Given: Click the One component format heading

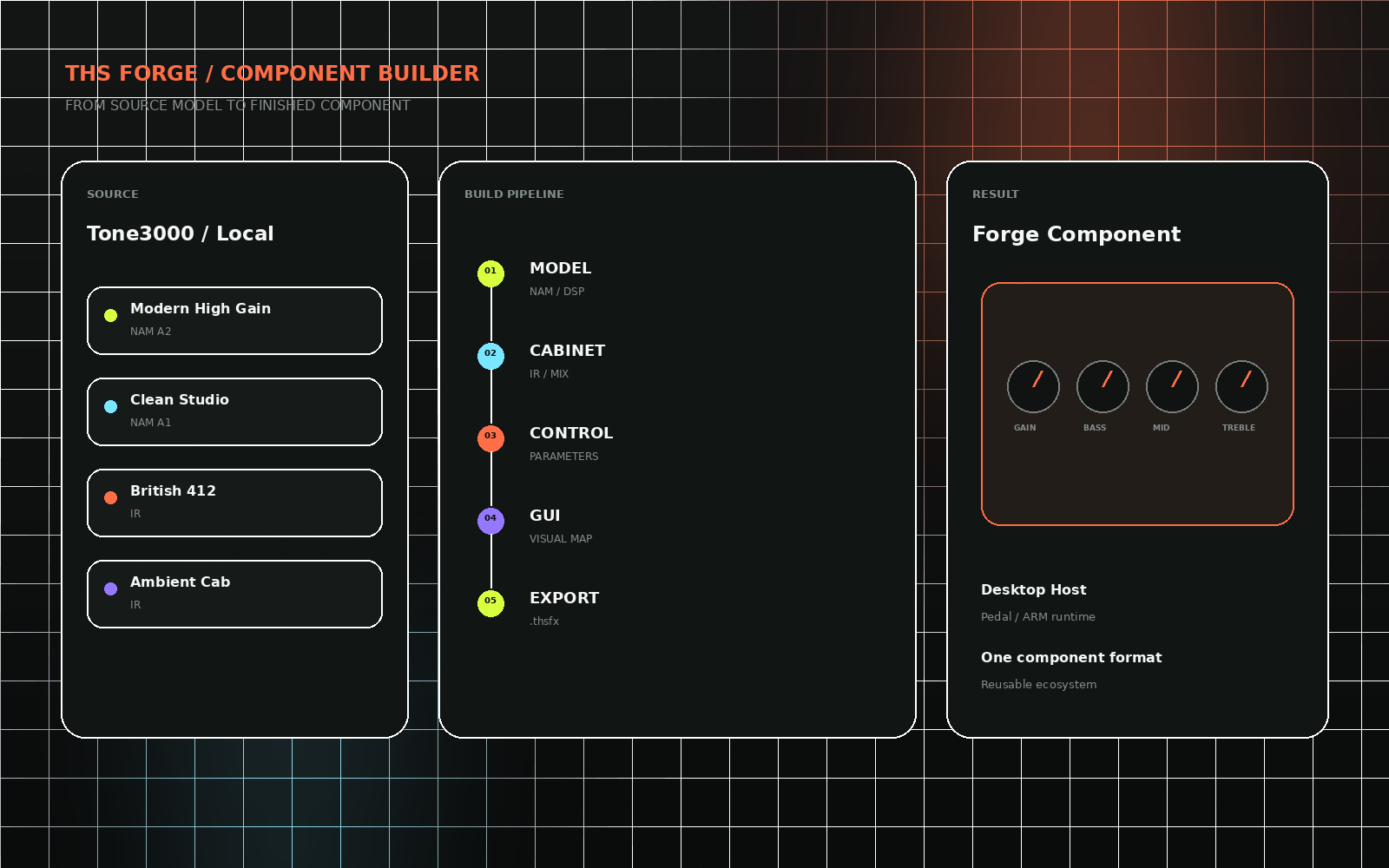Looking at the screenshot, I should [x=1071, y=657].
